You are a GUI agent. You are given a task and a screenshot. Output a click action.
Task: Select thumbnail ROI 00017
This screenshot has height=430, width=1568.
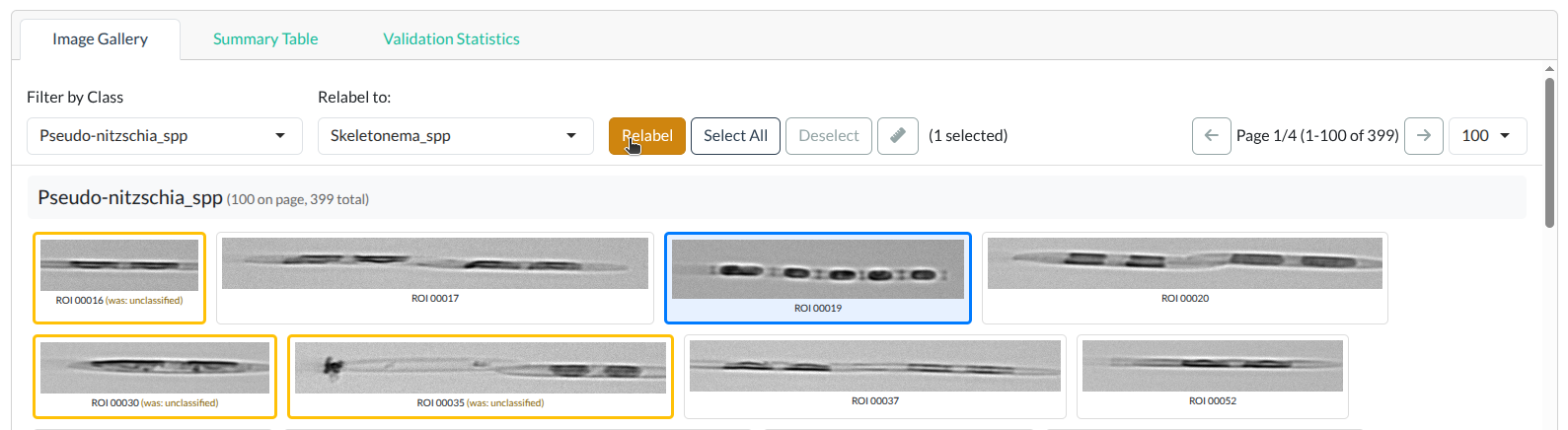(434, 264)
